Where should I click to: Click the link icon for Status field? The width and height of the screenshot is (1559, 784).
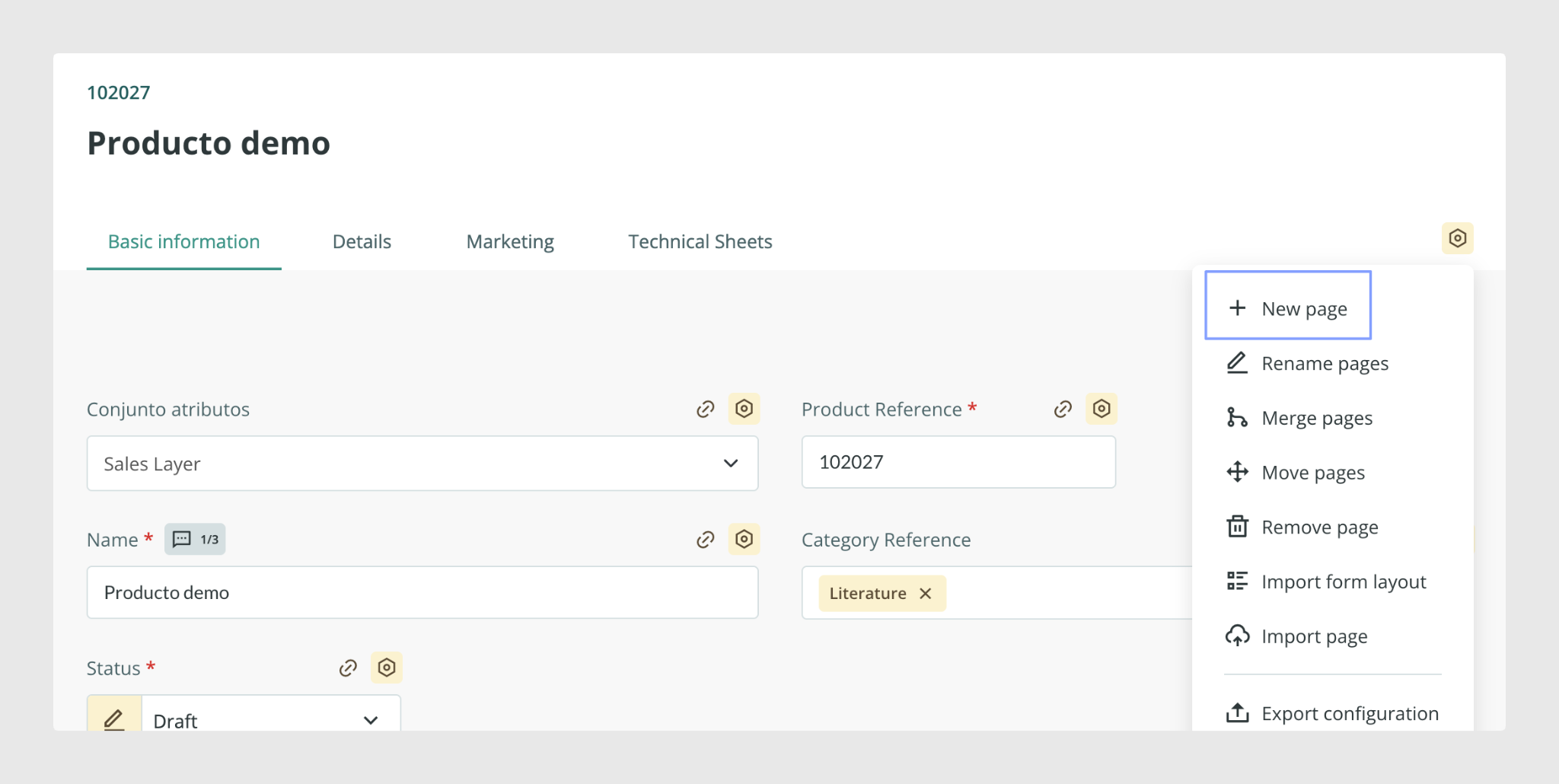tap(348, 668)
